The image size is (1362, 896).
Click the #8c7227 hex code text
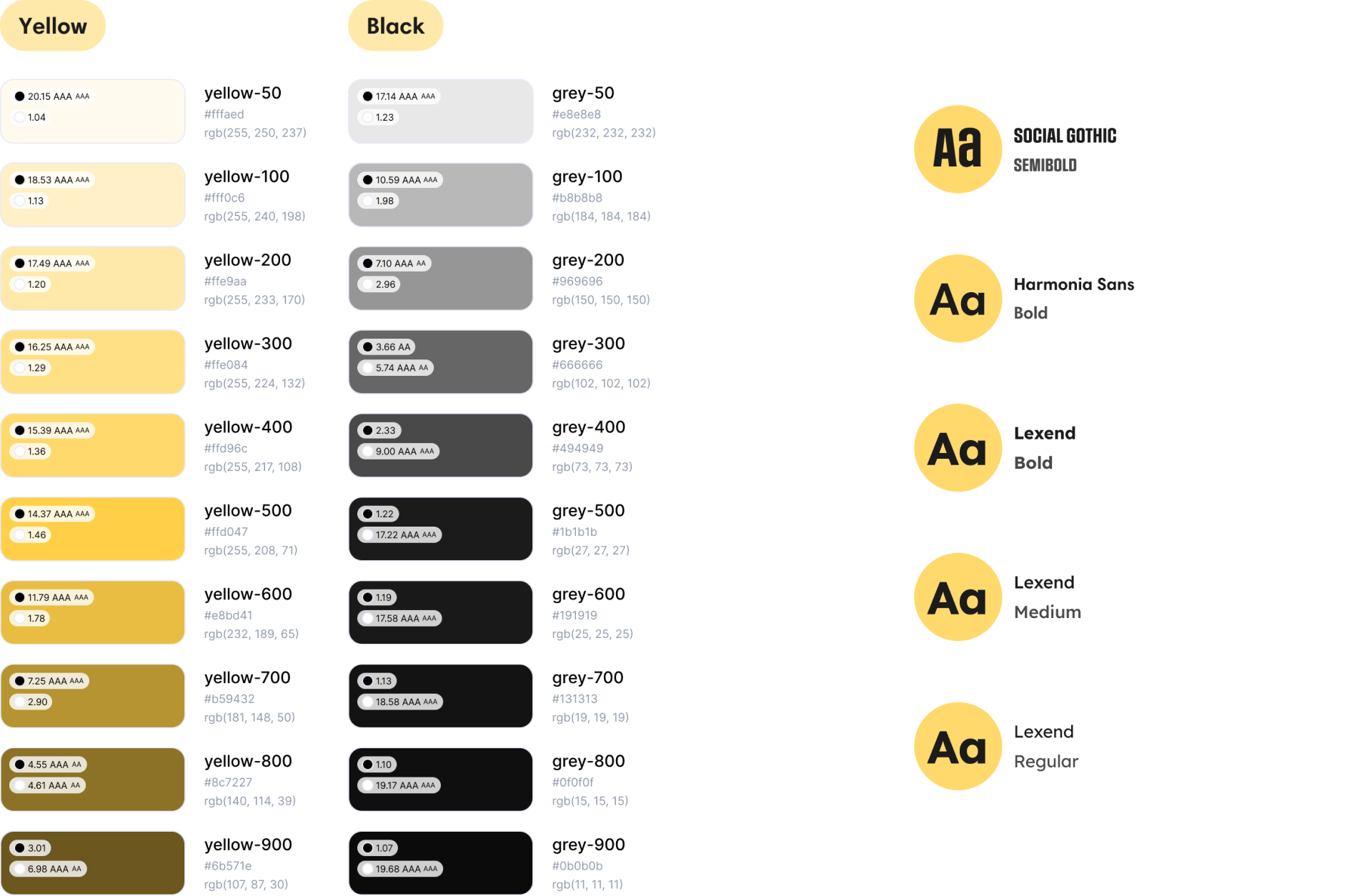point(228,782)
